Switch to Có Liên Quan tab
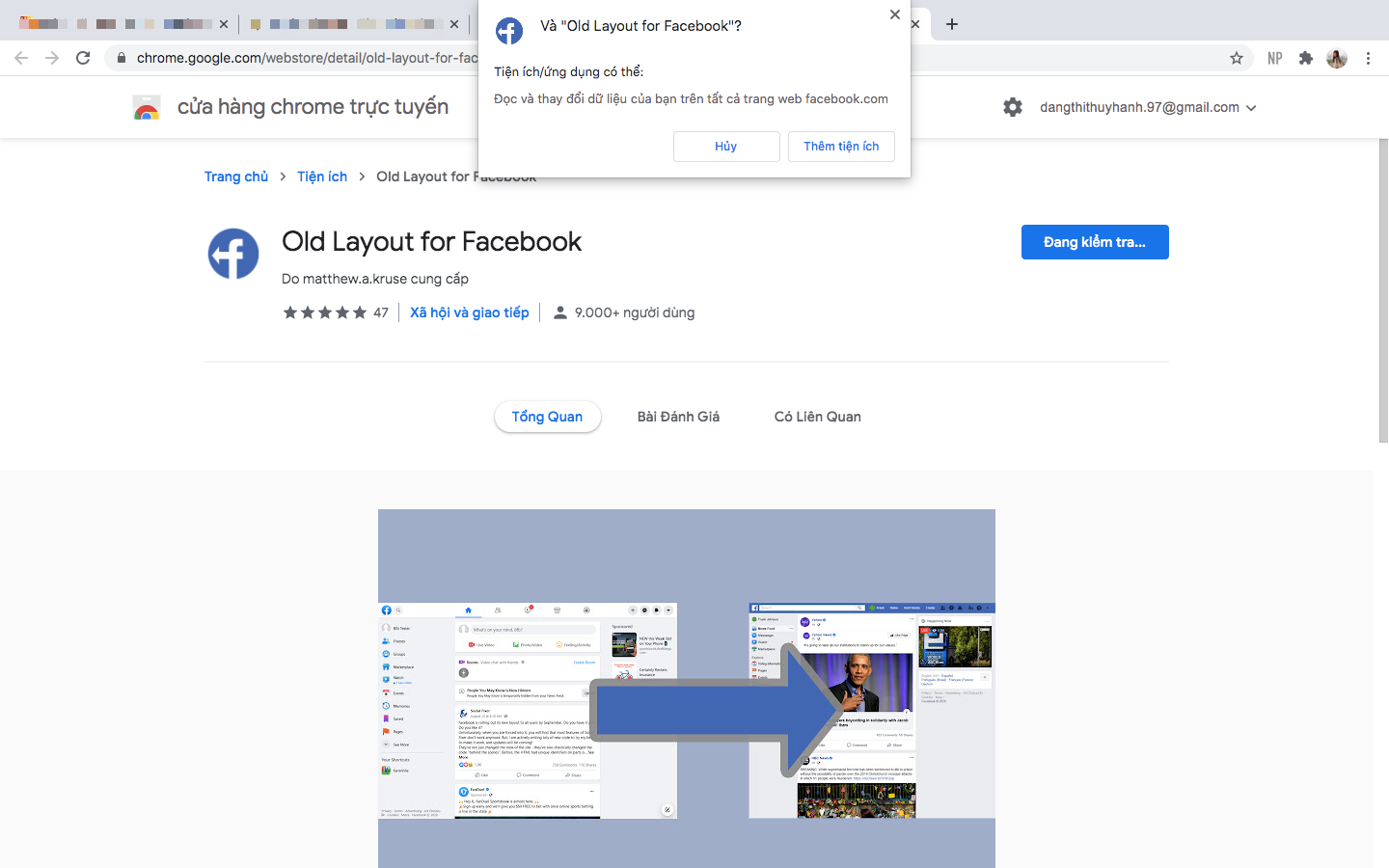Image resolution: width=1389 pixels, height=868 pixels. pos(818,417)
